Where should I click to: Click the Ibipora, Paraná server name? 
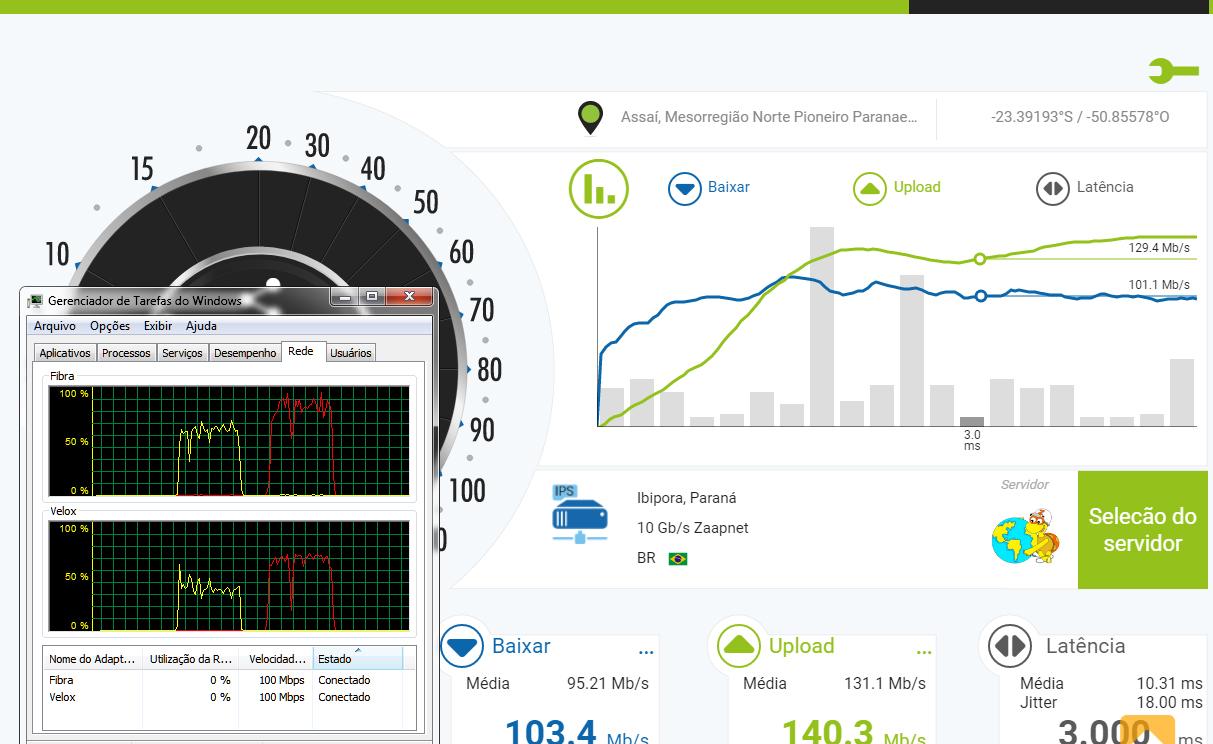(x=686, y=498)
